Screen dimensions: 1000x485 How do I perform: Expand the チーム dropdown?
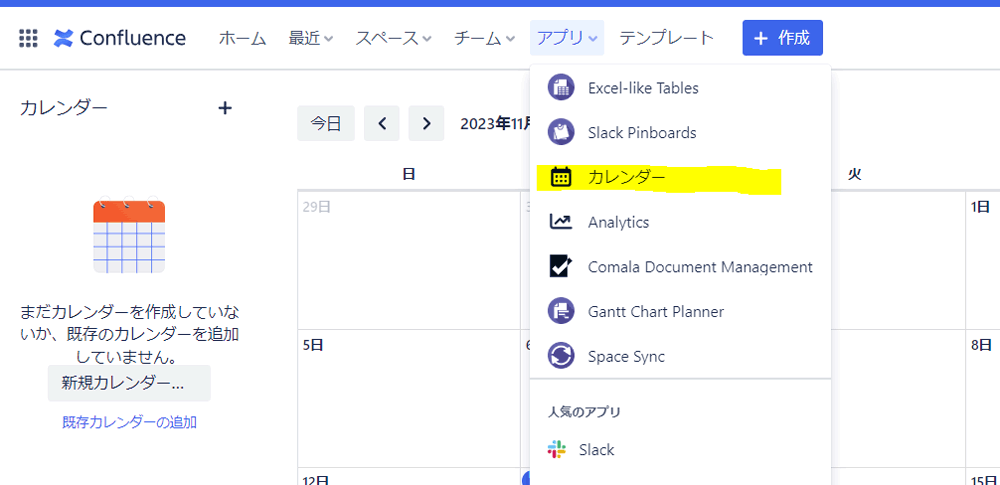pos(485,38)
